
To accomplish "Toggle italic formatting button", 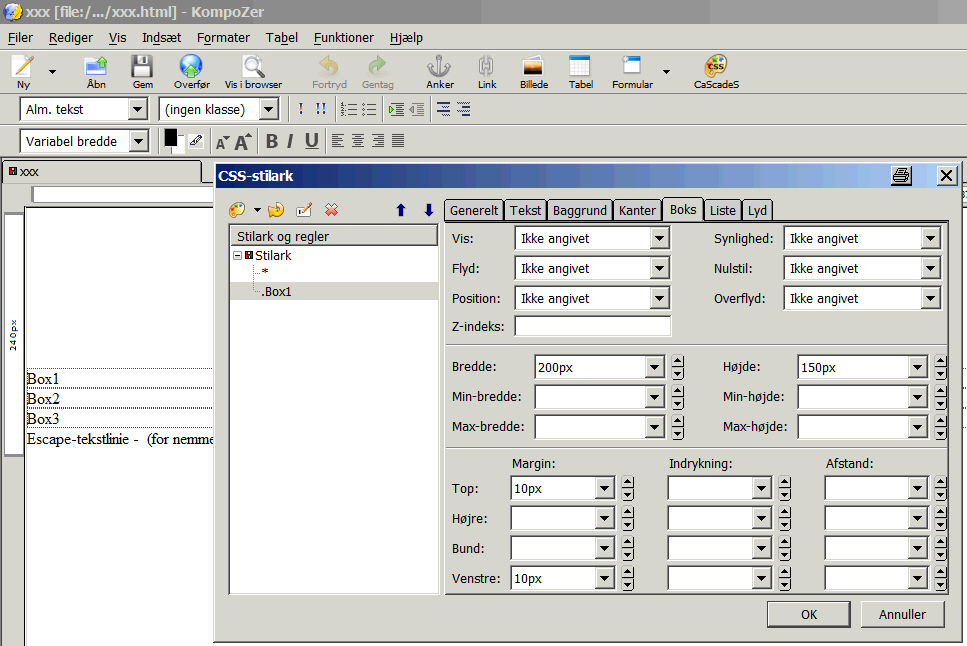I will click(x=290, y=141).
